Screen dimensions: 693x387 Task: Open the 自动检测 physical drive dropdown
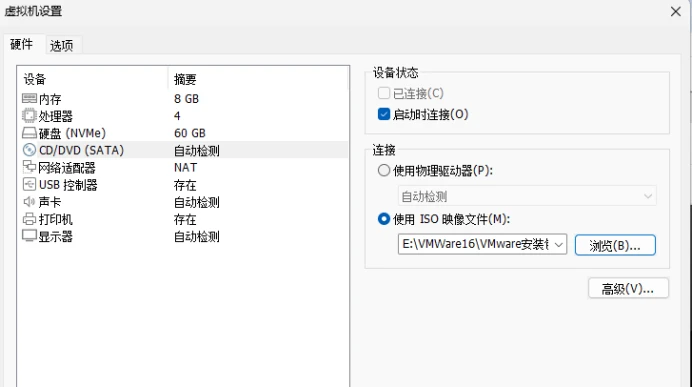point(527,196)
